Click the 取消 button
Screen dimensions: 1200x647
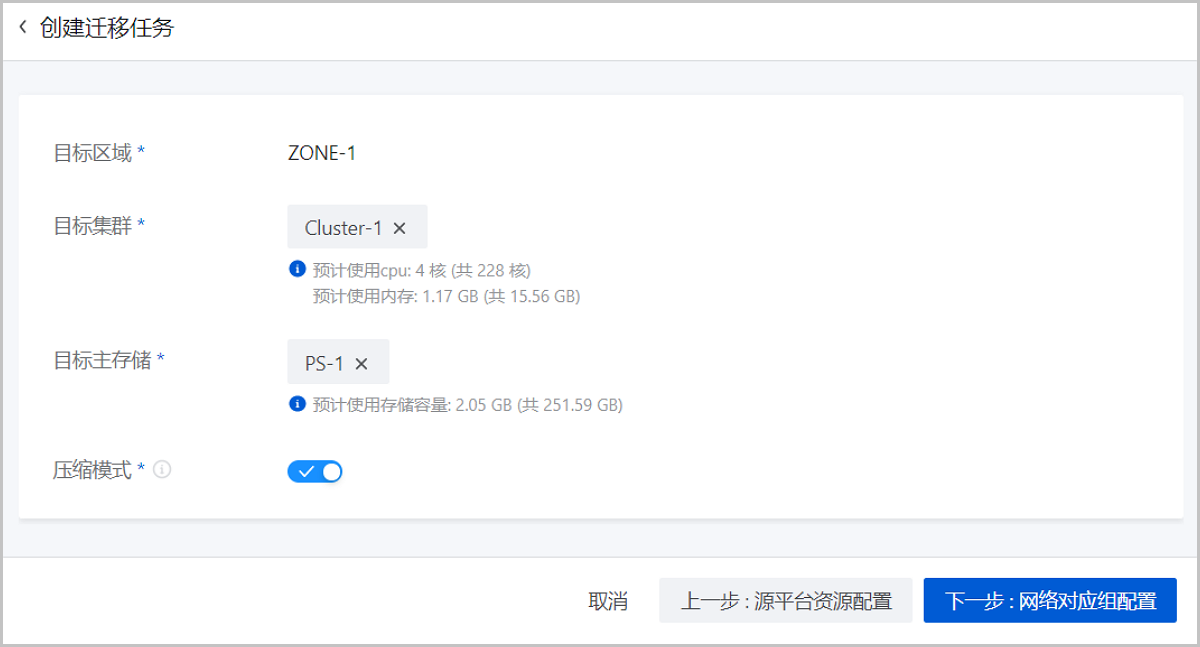click(608, 601)
